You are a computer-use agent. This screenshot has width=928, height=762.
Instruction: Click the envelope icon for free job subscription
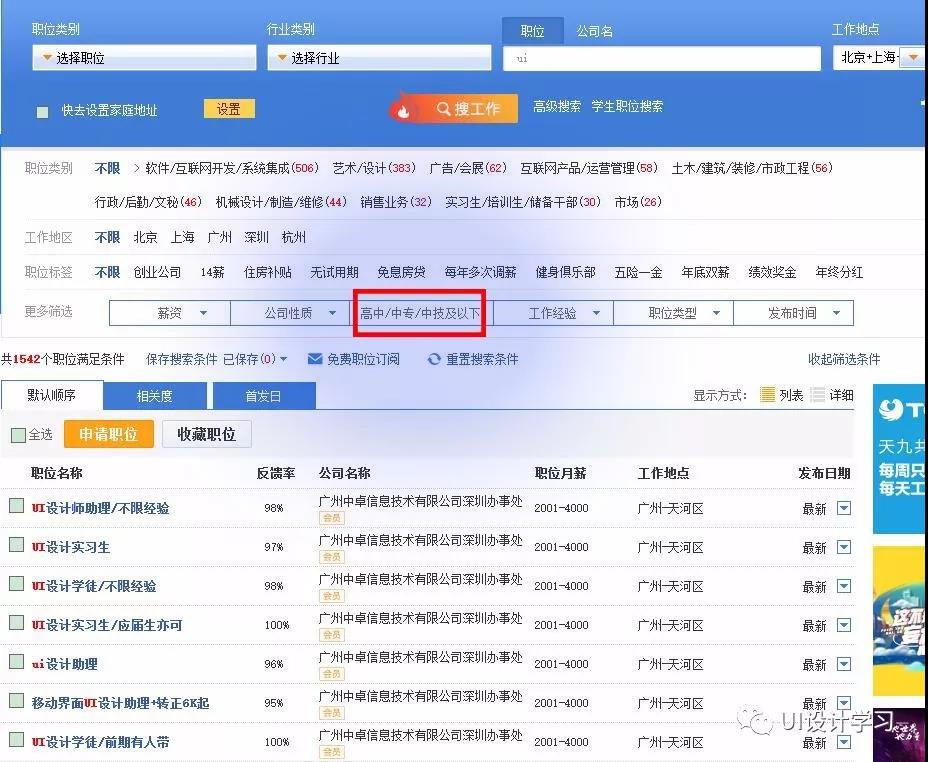point(315,359)
